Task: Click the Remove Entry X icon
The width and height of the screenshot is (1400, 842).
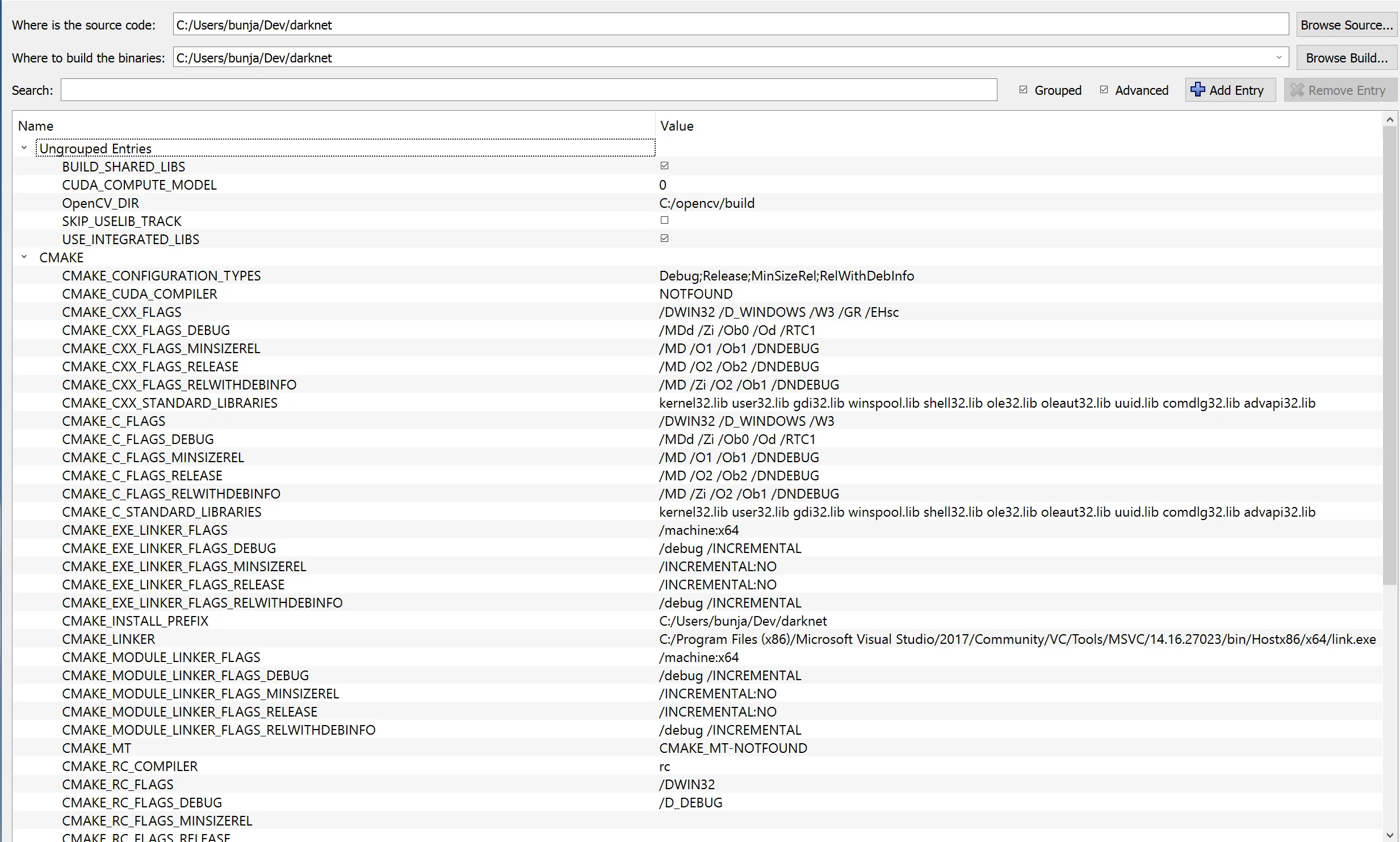Action: (1297, 90)
